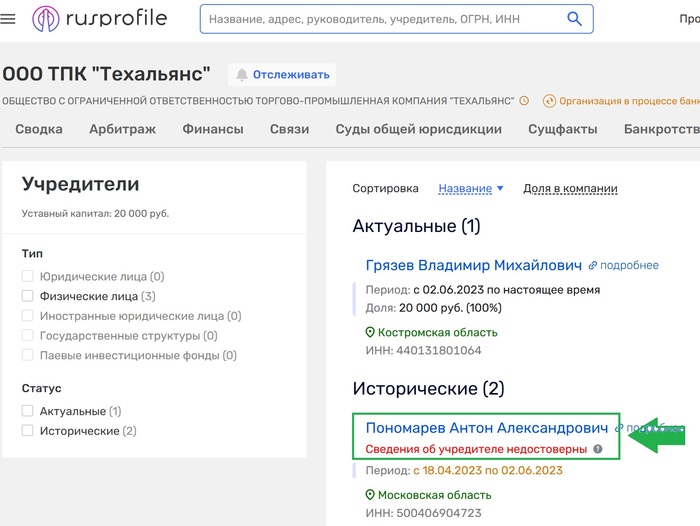The image size is (700, 526).
Task: Open the Сводка tab
Action: [39, 129]
